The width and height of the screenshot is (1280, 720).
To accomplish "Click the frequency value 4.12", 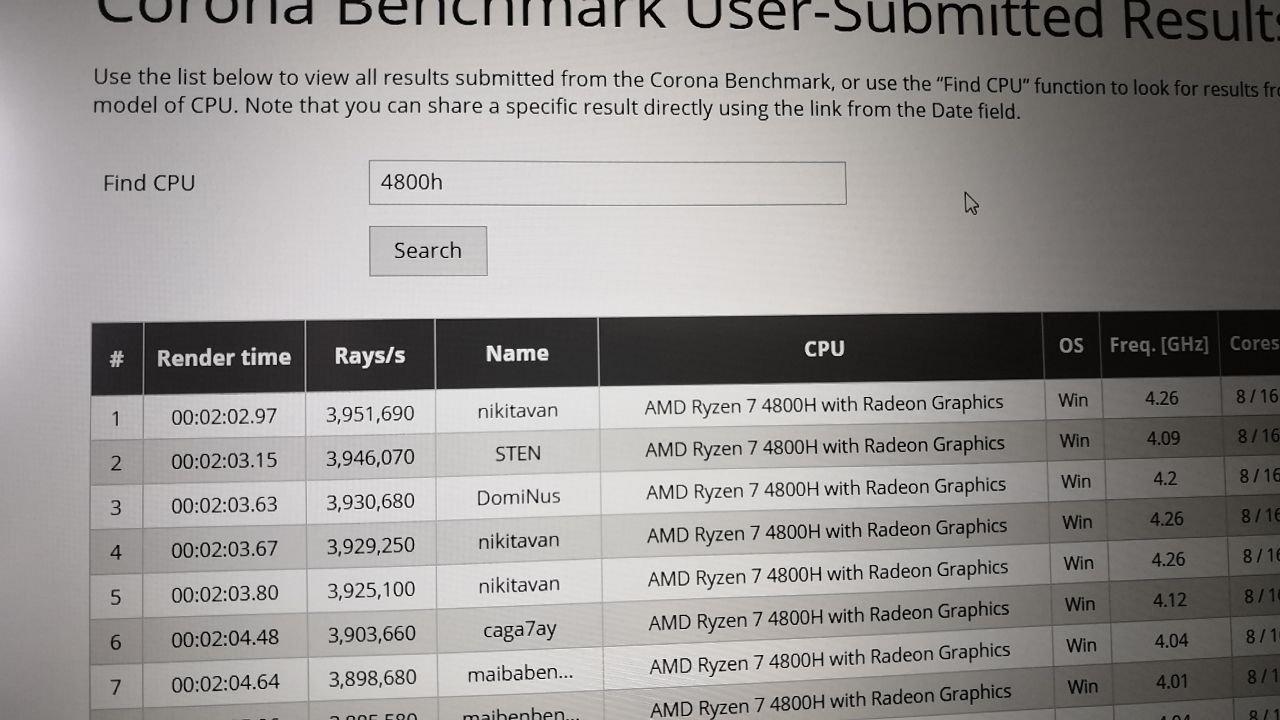I will point(1169,602).
